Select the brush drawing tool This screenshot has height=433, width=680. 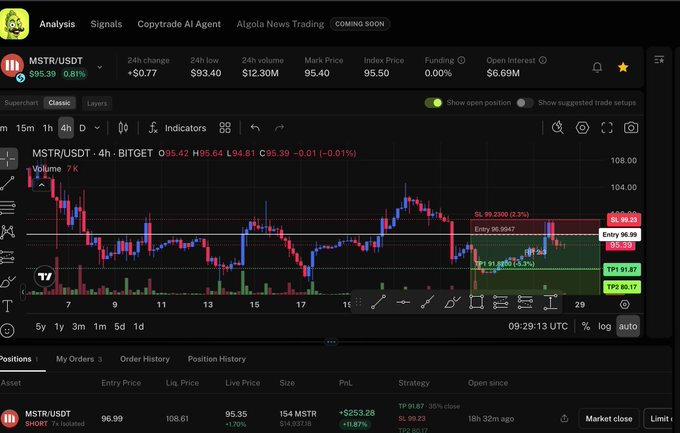click(7, 282)
